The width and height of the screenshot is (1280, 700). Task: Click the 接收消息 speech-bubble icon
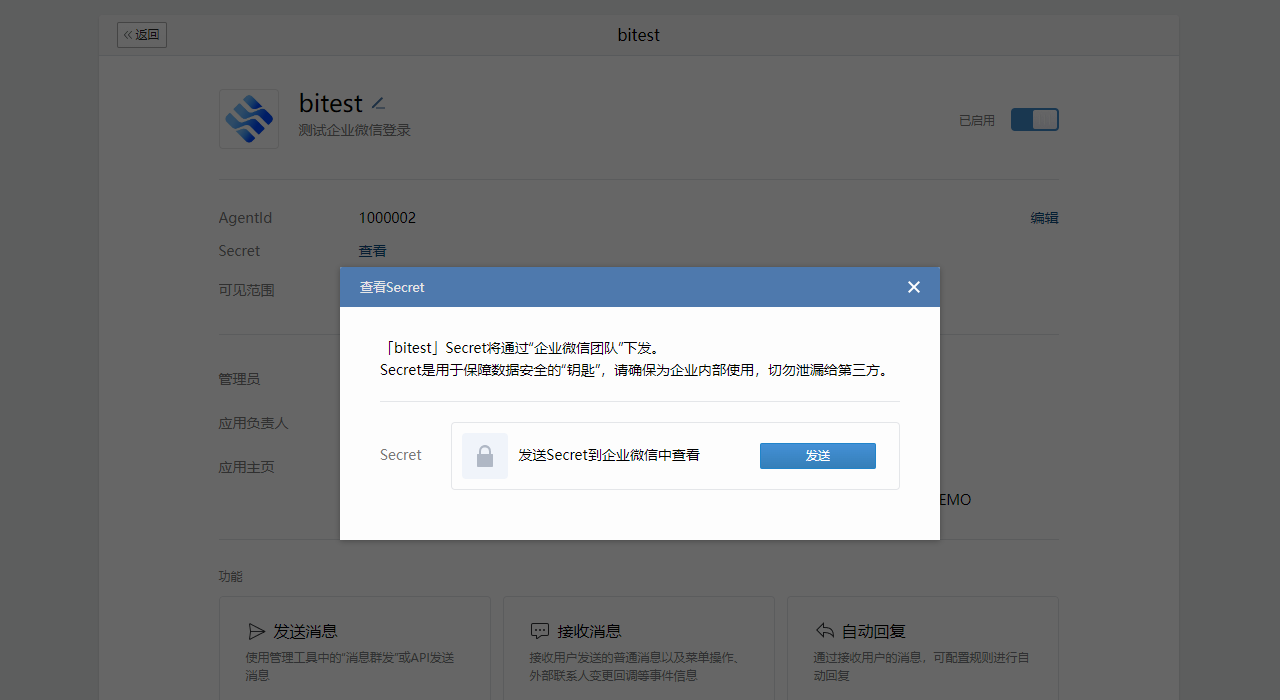tap(541, 630)
